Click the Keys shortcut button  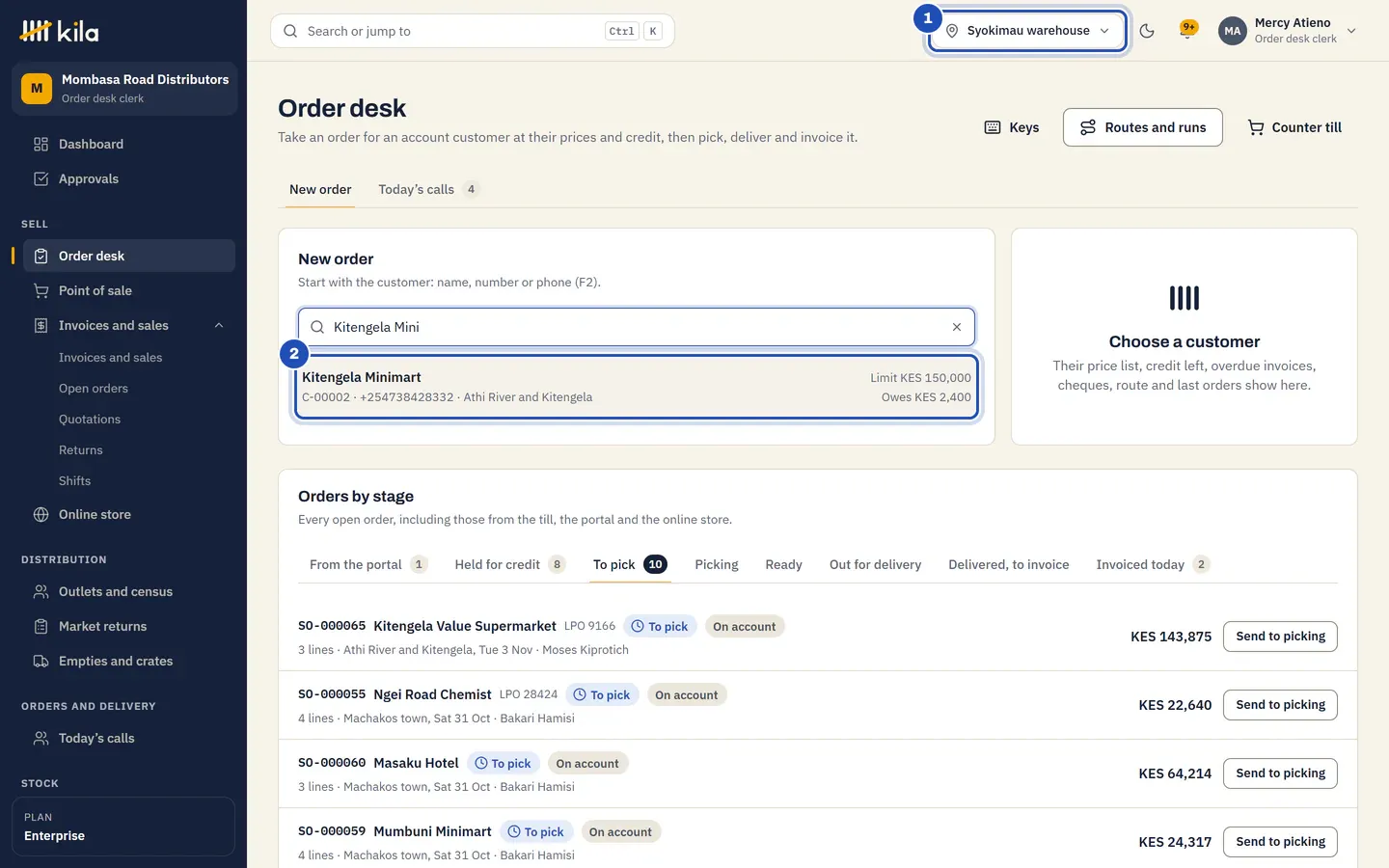click(1012, 127)
